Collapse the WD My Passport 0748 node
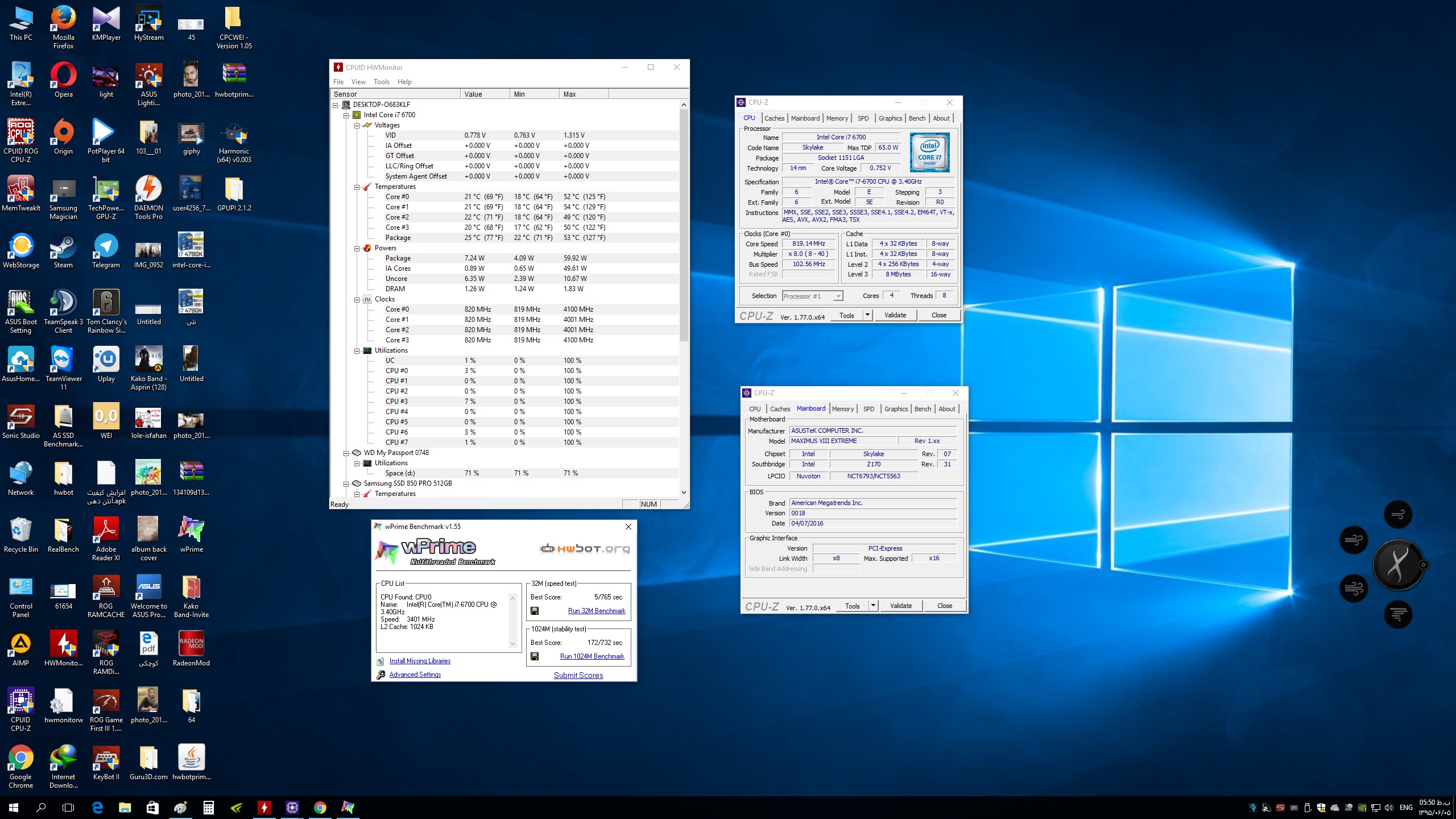 [346, 453]
